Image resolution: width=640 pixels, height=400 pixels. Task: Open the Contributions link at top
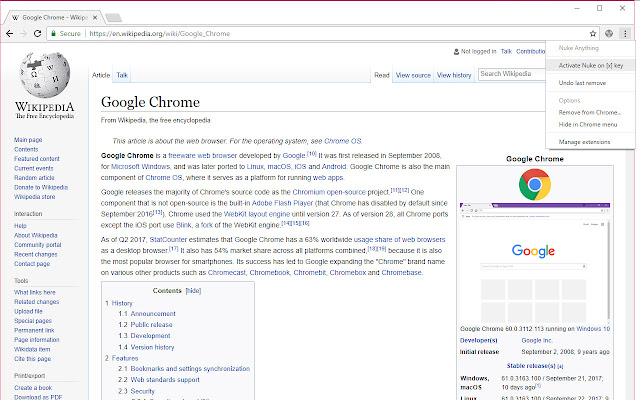coord(530,51)
